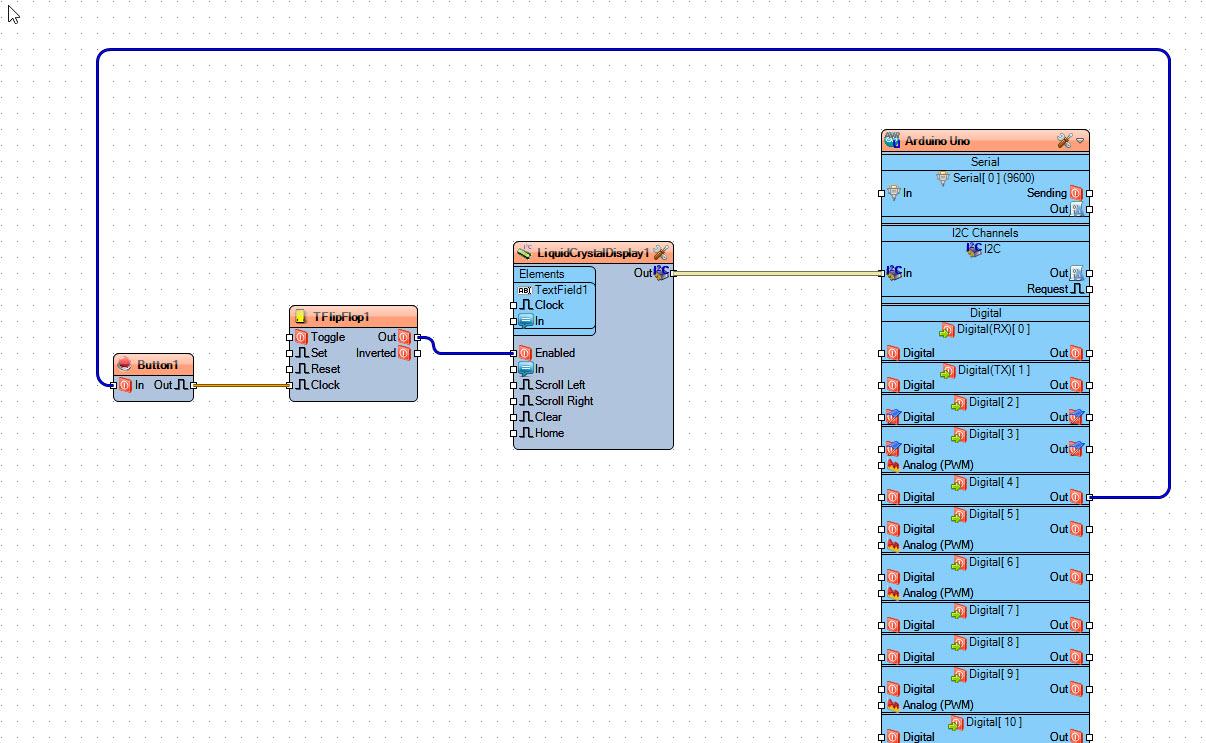This screenshot has width=1206, height=743.
Task: Click the Digital[7] Digital input pin
Action: pos(882,625)
